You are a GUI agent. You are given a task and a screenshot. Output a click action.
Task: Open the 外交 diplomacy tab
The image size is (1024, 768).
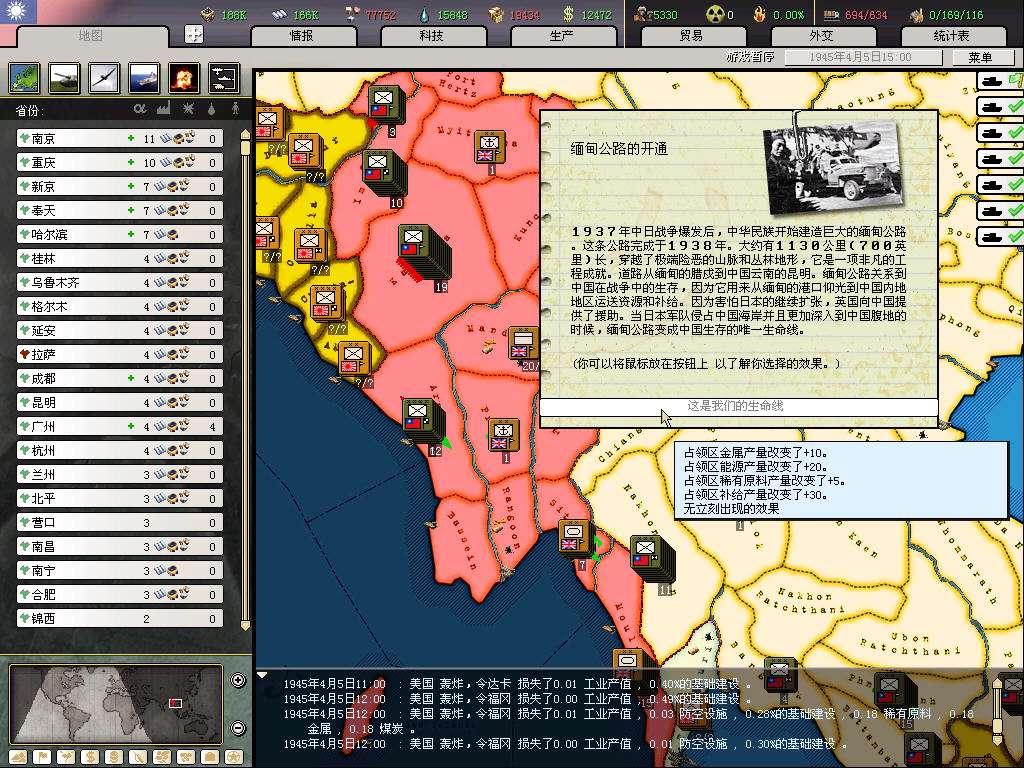pos(821,36)
